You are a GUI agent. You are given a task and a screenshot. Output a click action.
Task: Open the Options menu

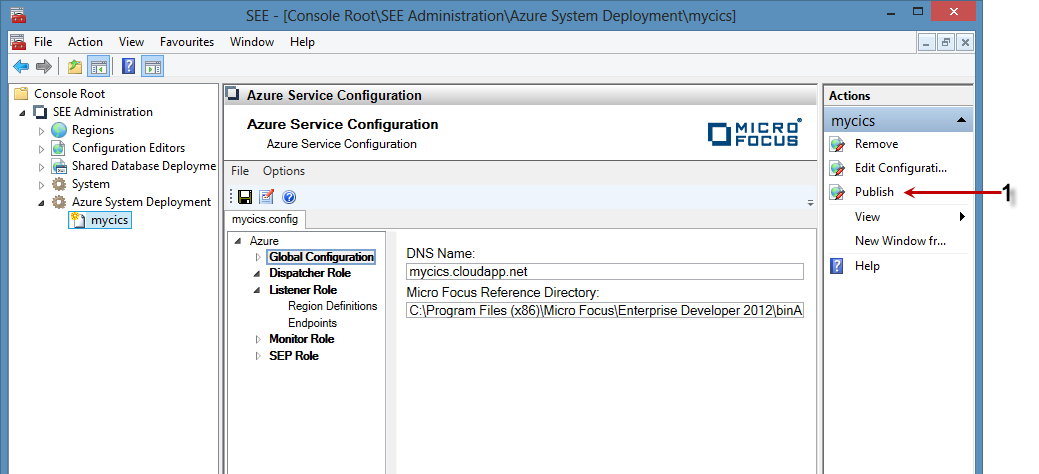[x=284, y=171]
